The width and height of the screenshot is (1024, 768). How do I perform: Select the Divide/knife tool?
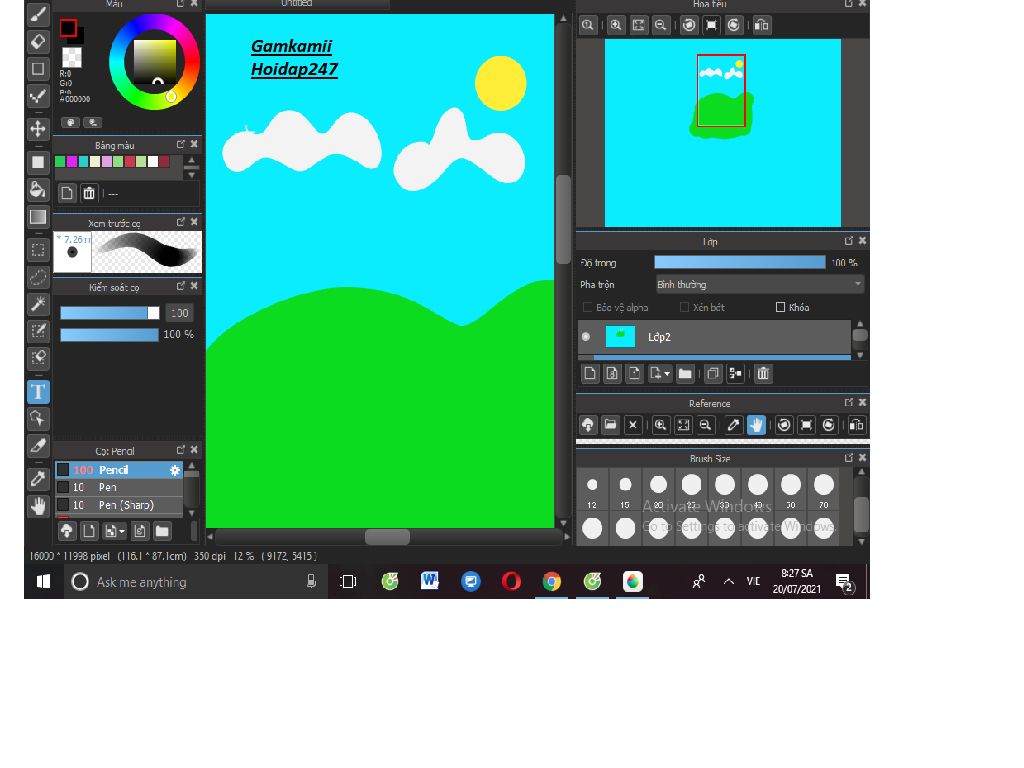click(x=38, y=446)
